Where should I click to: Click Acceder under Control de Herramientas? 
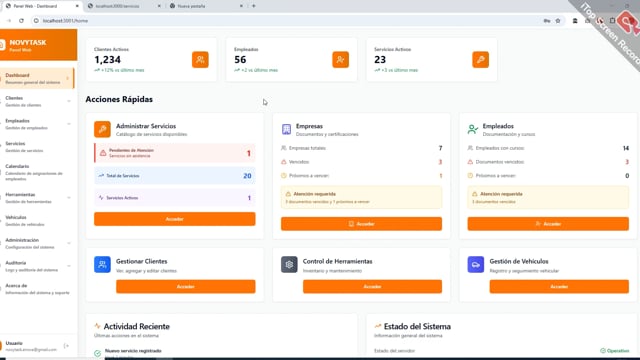(x=372, y=287)
